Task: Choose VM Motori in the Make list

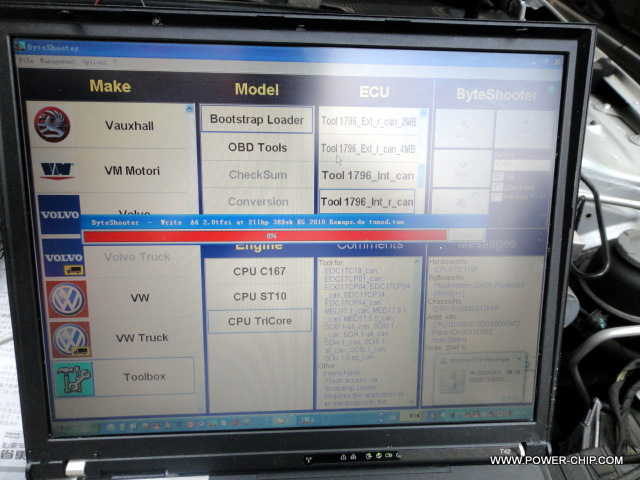Action: (132, 171)
